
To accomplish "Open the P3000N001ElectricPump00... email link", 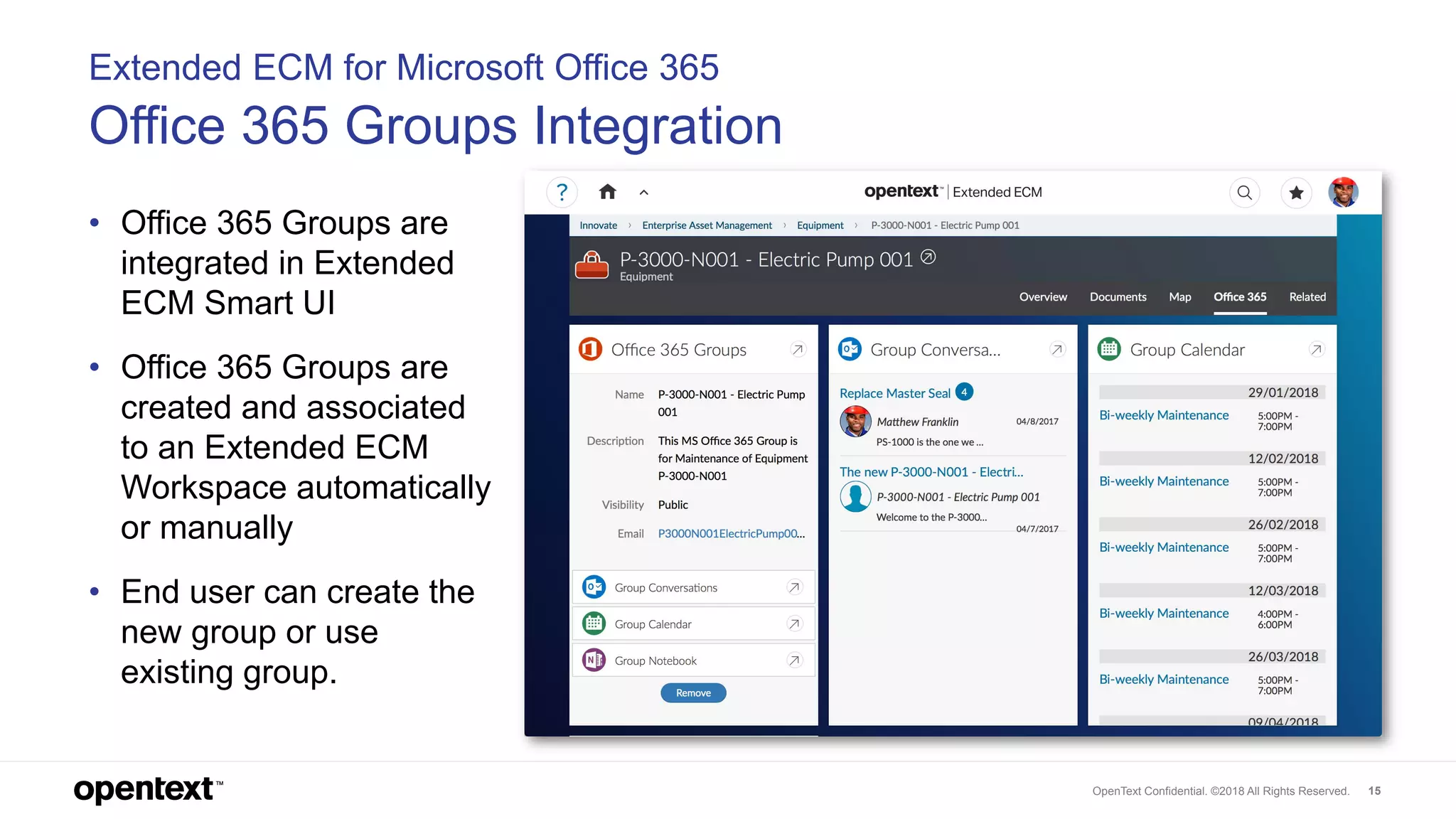I will click(x=732, y=534).
